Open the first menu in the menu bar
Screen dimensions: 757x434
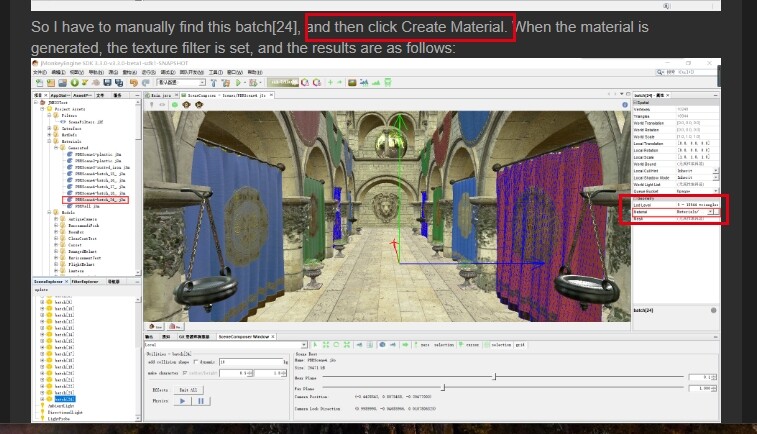(x=40, y=72)
